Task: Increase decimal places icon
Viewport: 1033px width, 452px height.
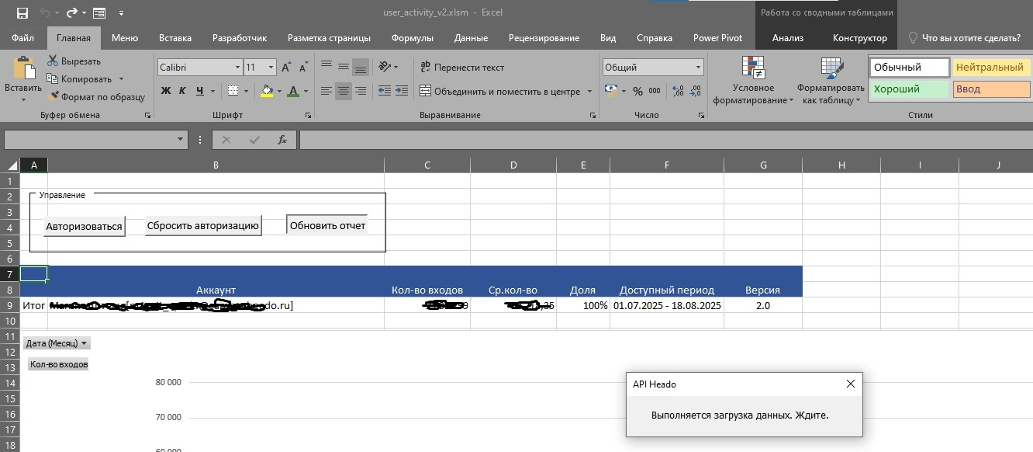Action: point(679,91)
